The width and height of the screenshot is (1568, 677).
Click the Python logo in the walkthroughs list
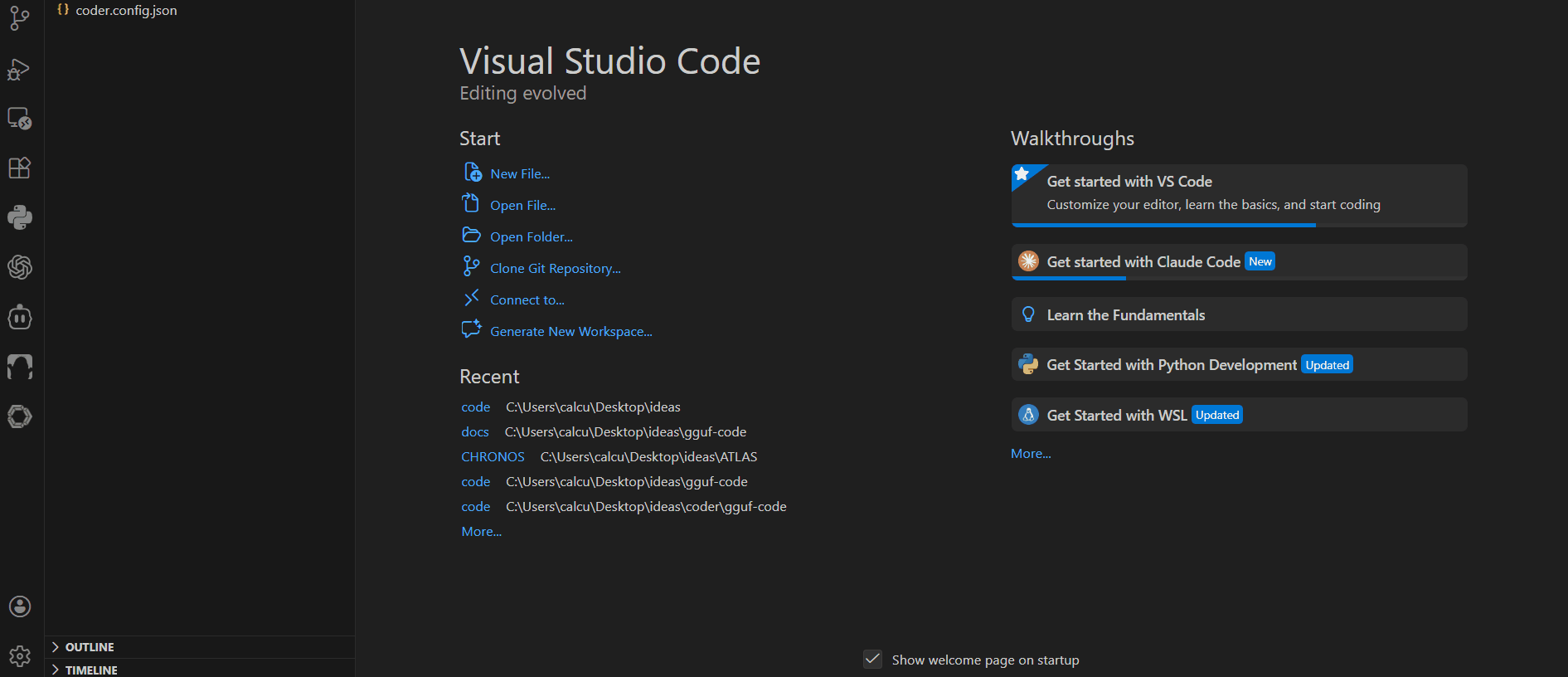pyautogui.click(x=1028, y=364)
